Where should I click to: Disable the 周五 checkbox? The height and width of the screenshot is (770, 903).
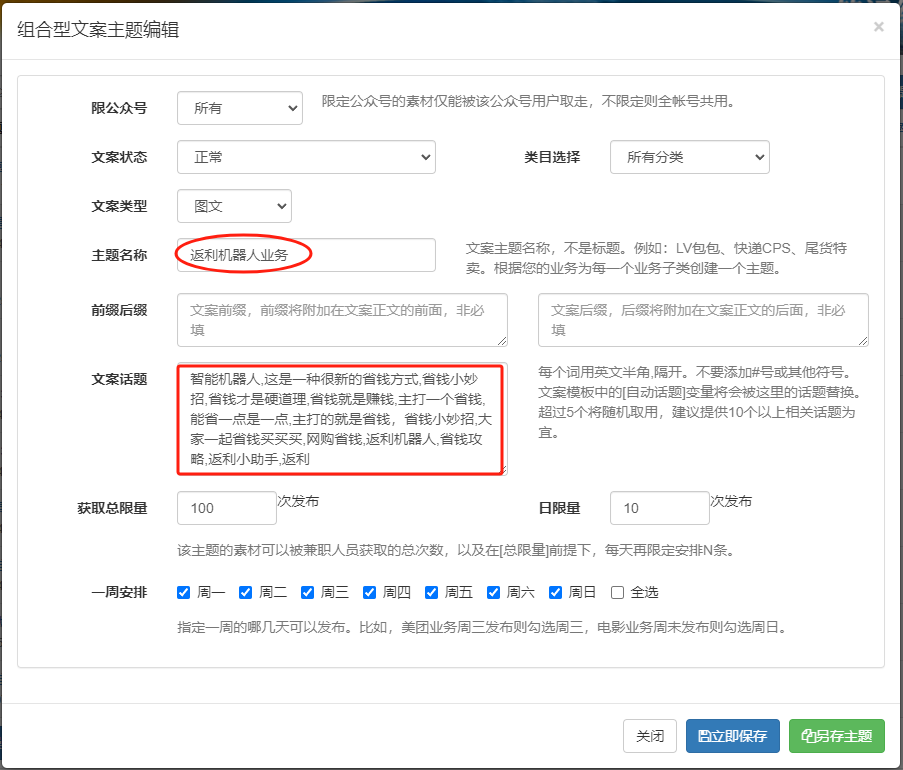[431, 593]
